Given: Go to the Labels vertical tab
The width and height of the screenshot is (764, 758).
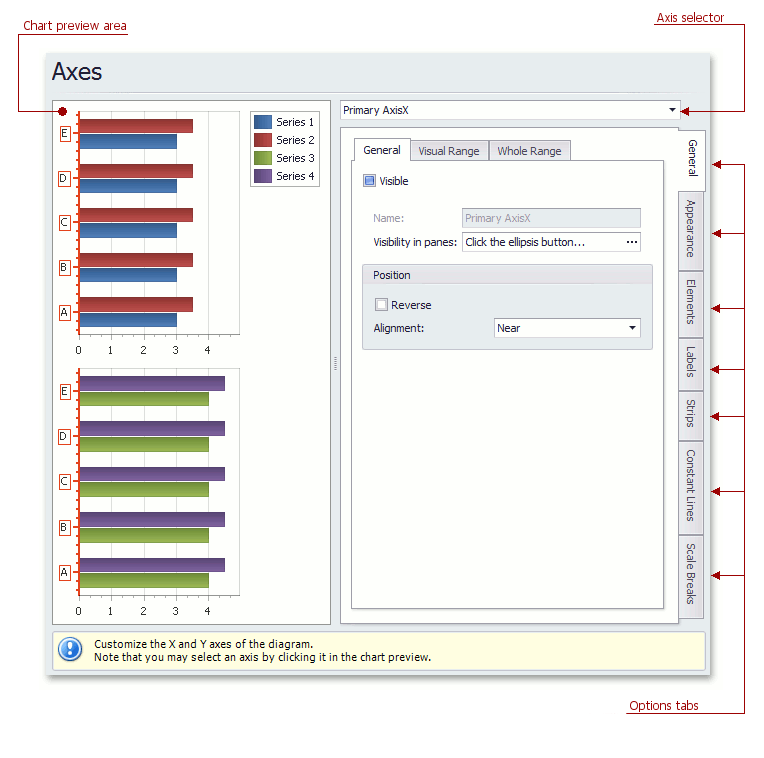Looking at the screenshot, I should [x=691, y=364].
